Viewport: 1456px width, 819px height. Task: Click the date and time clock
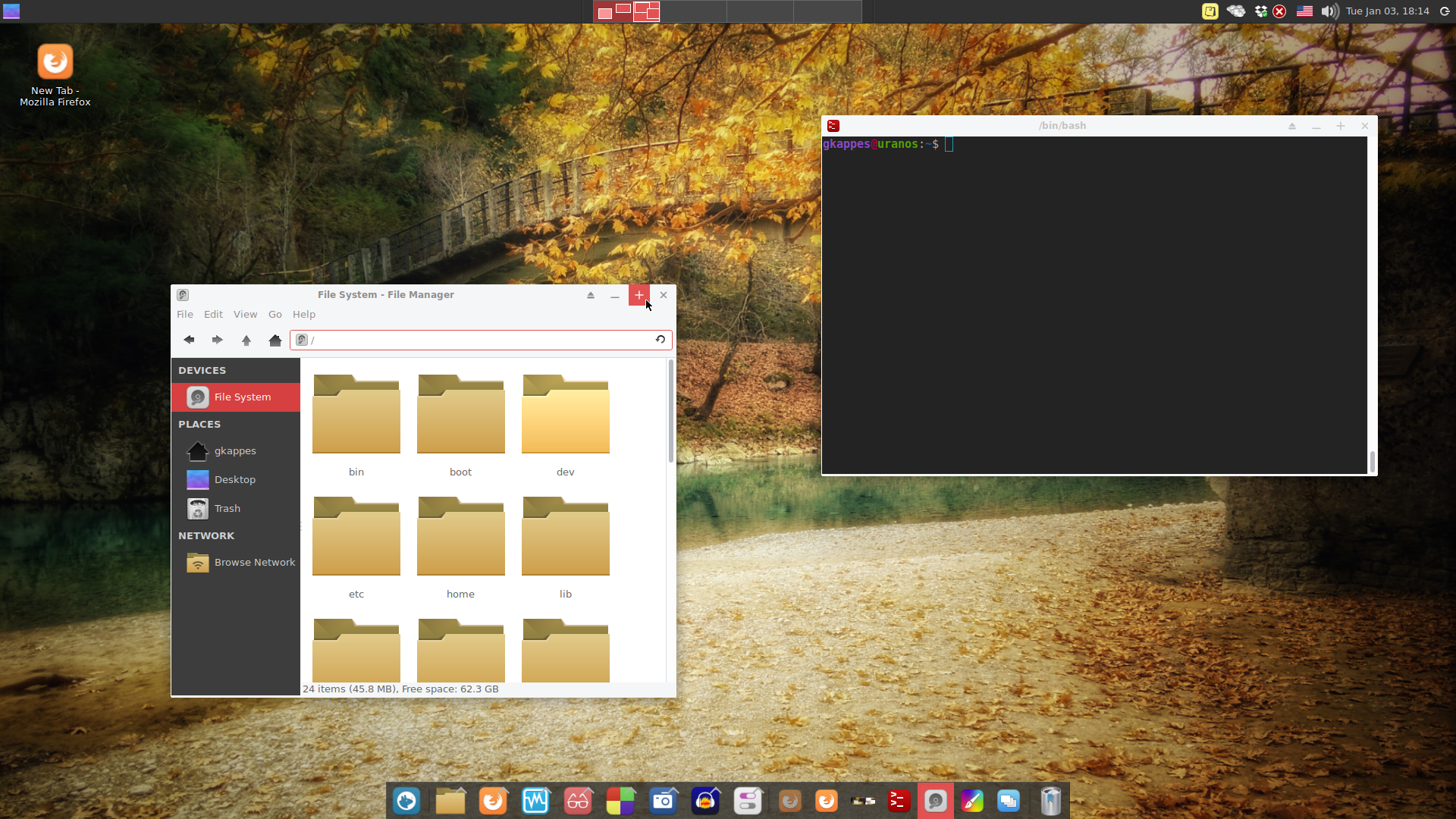pos(1387,11)
